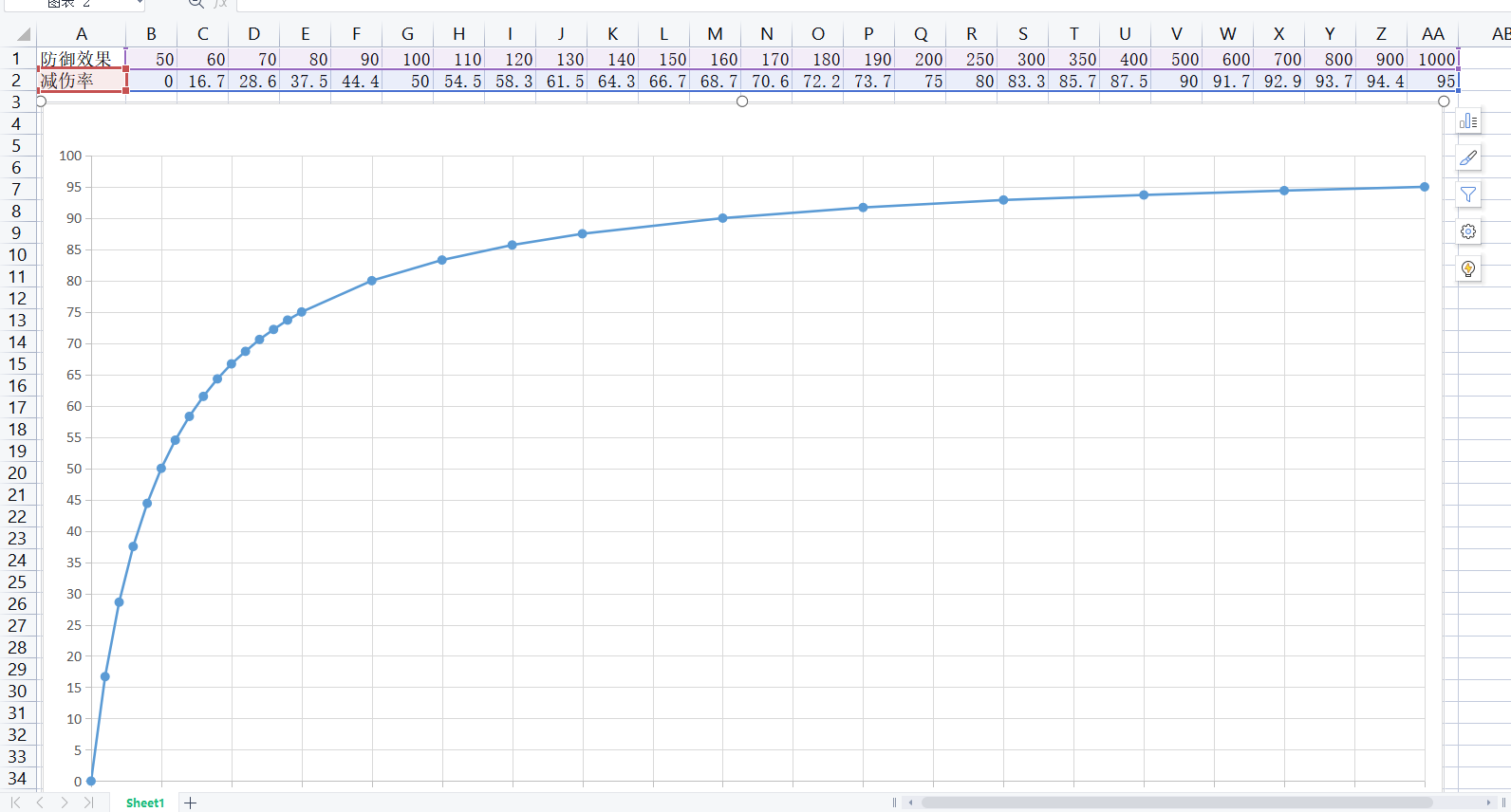Go to next sheet using arrow
Viewport: 1511px width, 812px height.
(x=65, y=803)
